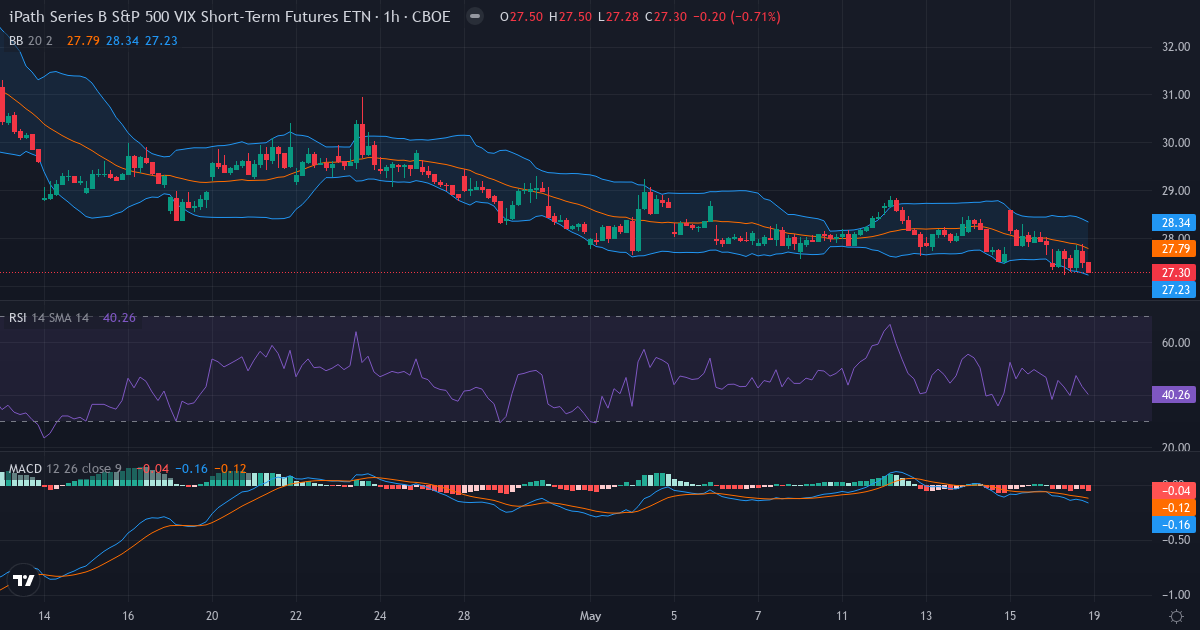Click the L27.28 low value
Viewport: 1200px width, 630px height.
pos(617,17)
